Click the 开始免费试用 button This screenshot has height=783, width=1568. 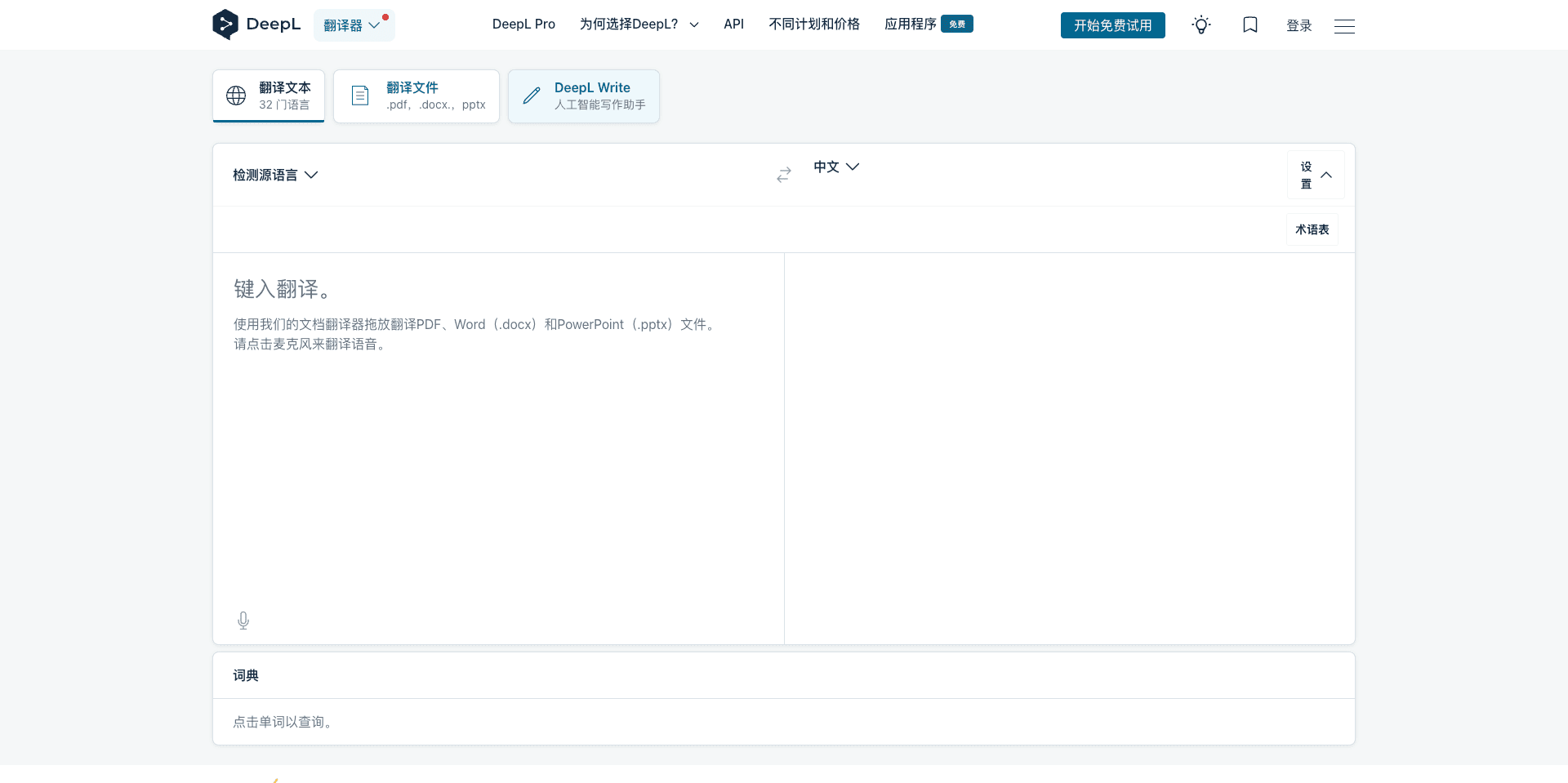click(1112, 25)
